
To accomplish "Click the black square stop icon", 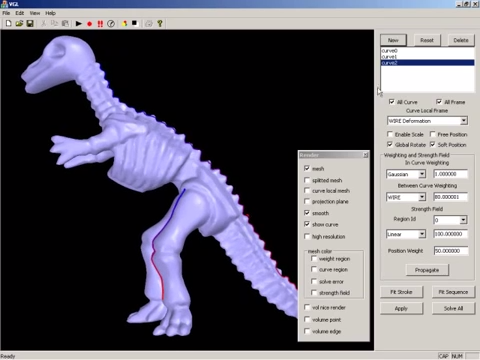I will (x=135, y=23).
